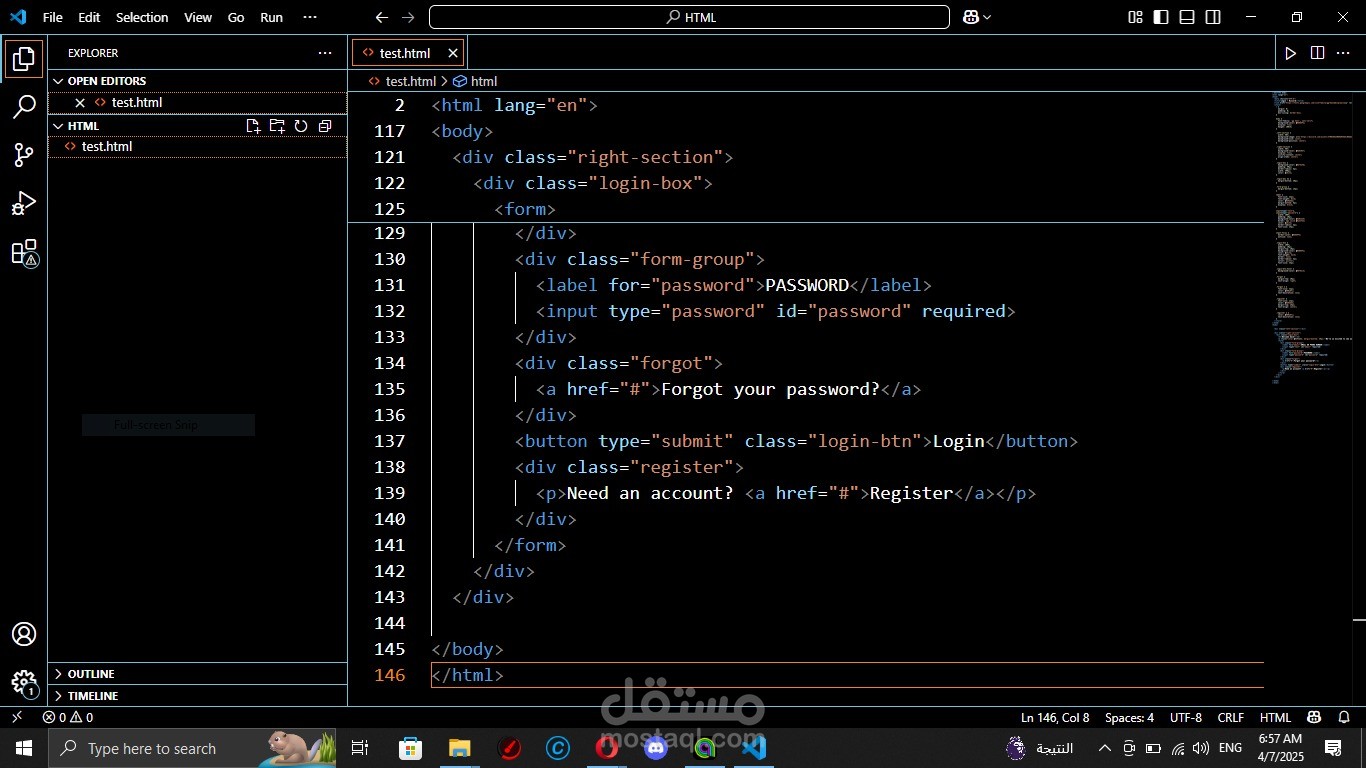1366x768 pixels.
Task: Open the Edit menu
Action: (x=89, y=17)
